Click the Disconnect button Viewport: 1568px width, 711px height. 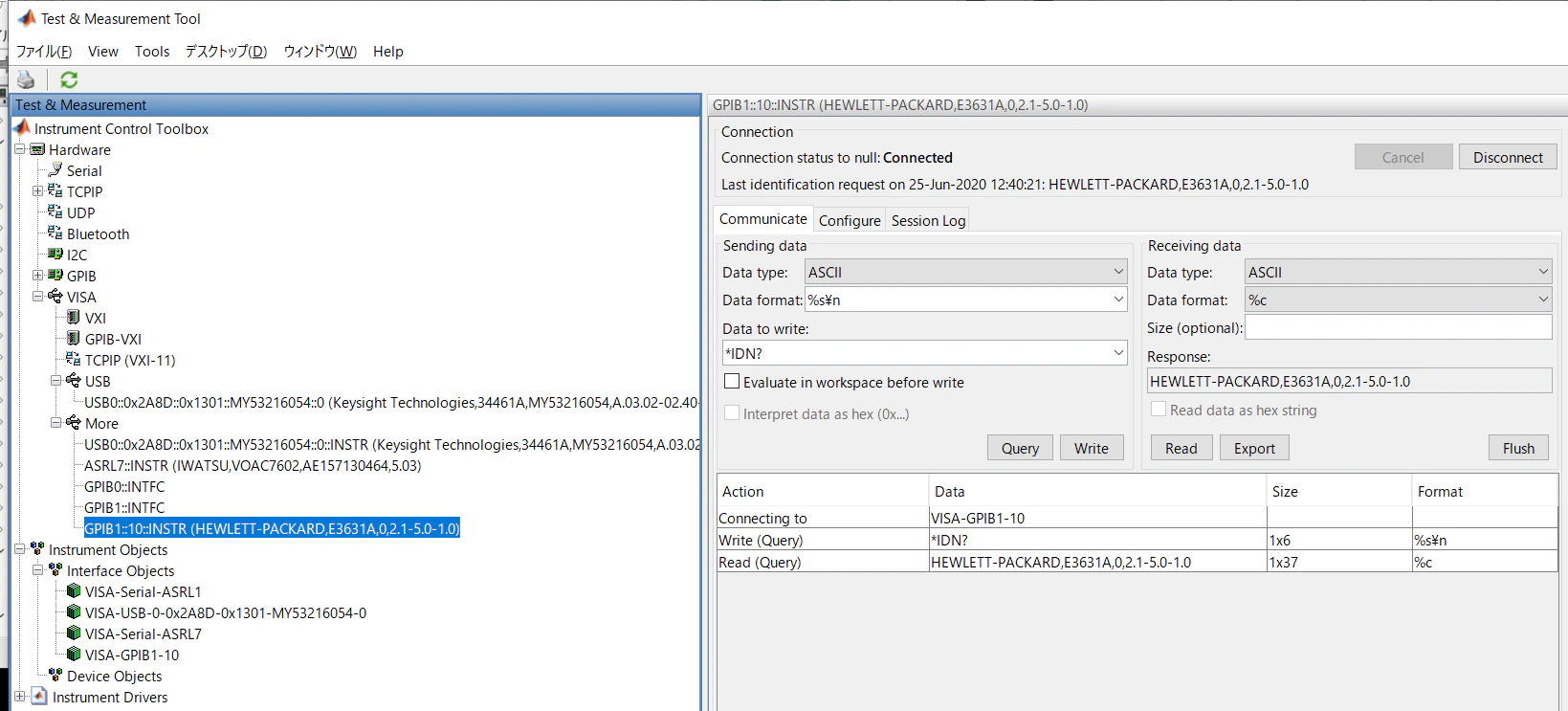(x=1508, y=157)
